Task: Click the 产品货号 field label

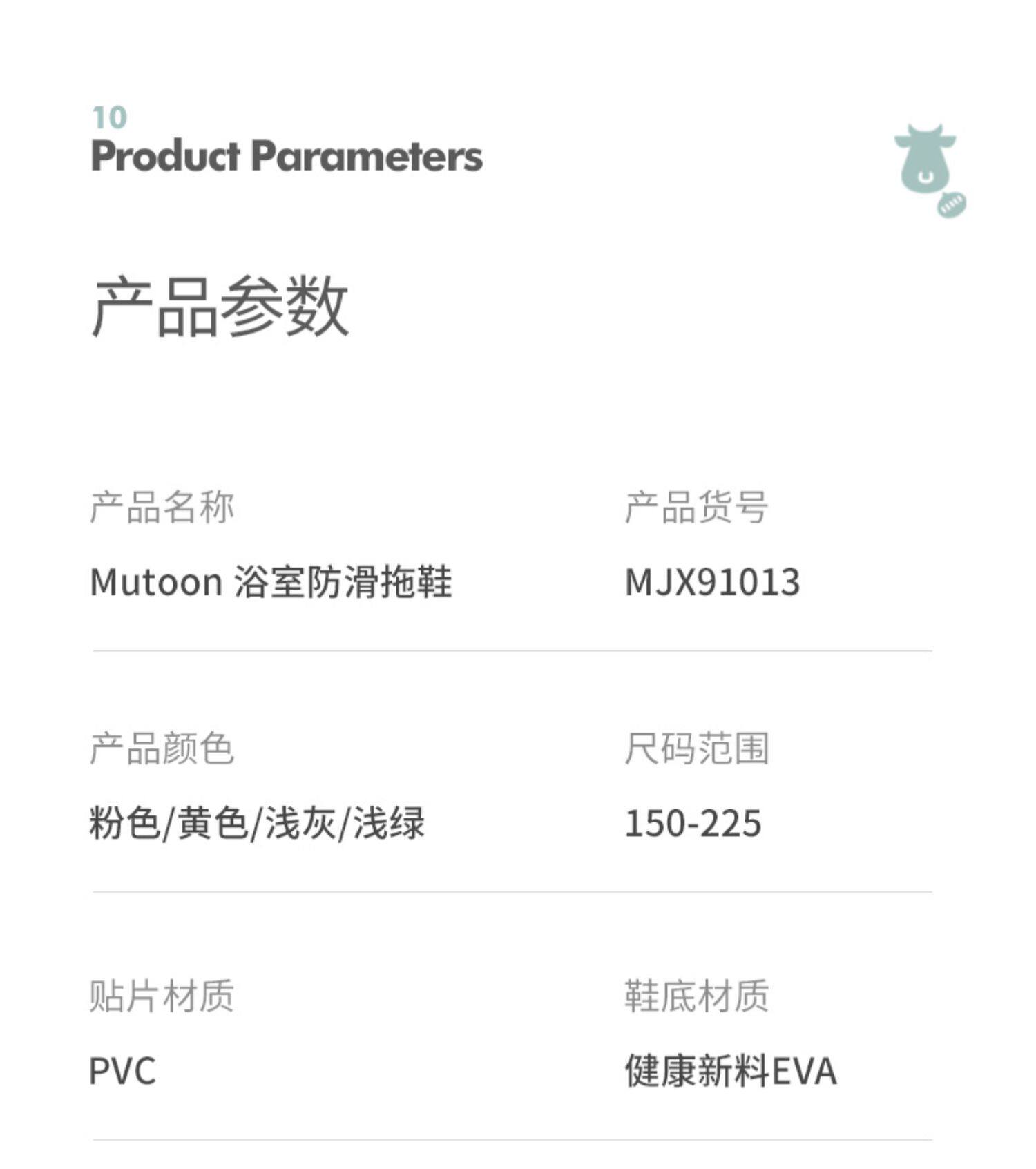Action: pyautogui.click(x=696, y=508)
